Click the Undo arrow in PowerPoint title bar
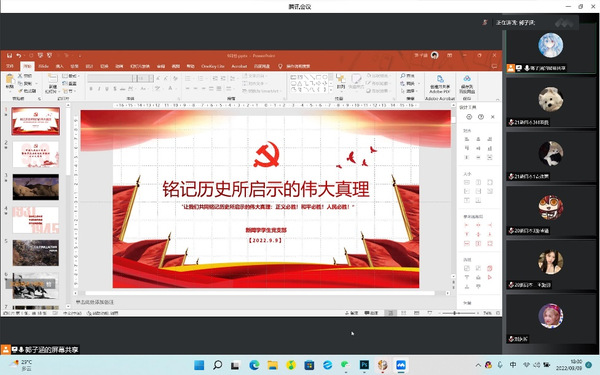The height and width of the screenshot is (375, 600). point(18,55)
